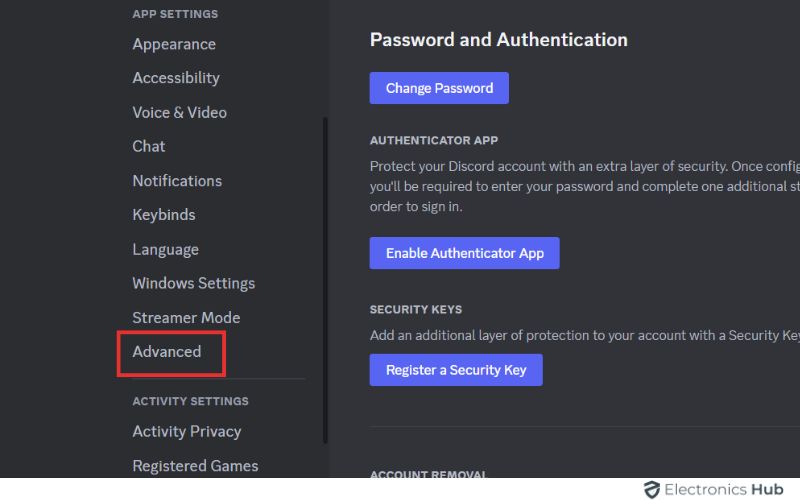Viewport: 800px width, 500px height.
Task: Click Enable Authenticator App button
Action: point(464,253)
